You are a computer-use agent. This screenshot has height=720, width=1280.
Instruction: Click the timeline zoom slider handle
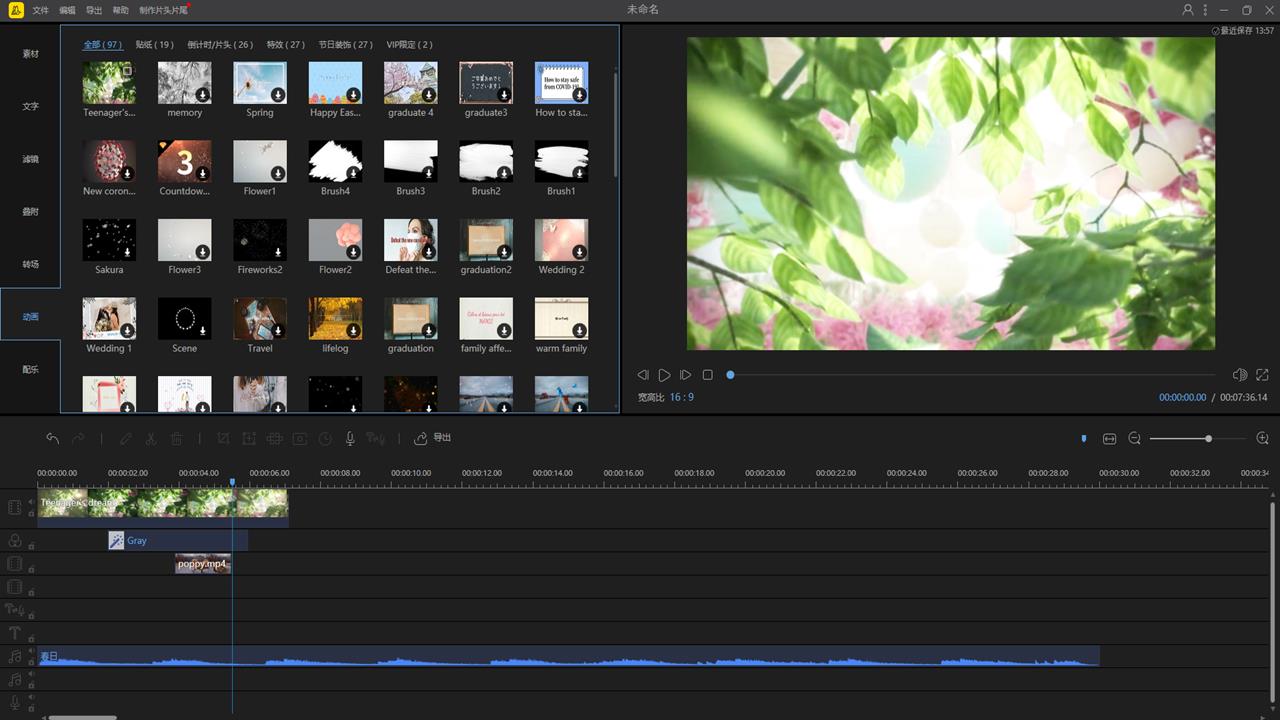pos(1208,438)
